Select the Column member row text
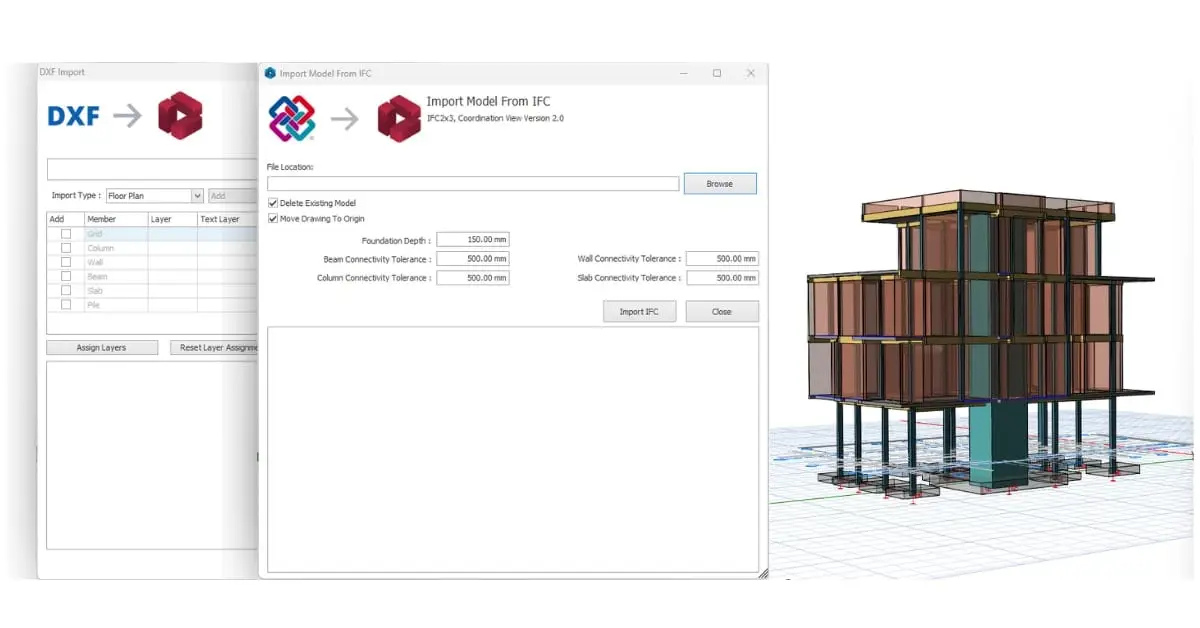The image size is (1200, 628). click(100, 248)
